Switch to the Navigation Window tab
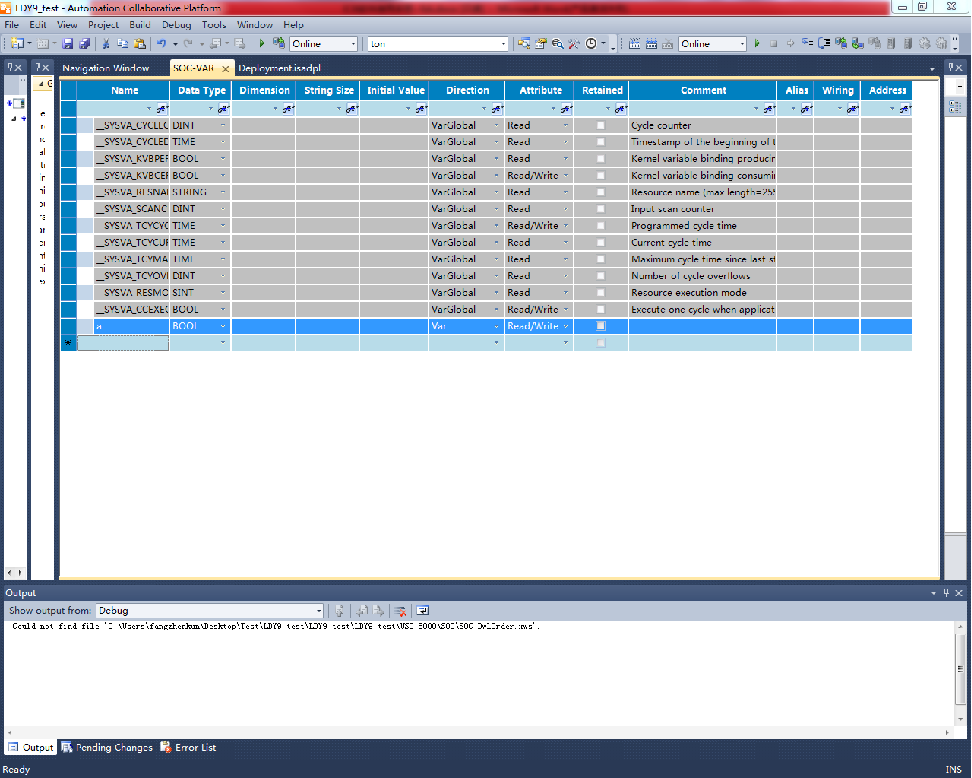The image size is (972, 778). 105,68
